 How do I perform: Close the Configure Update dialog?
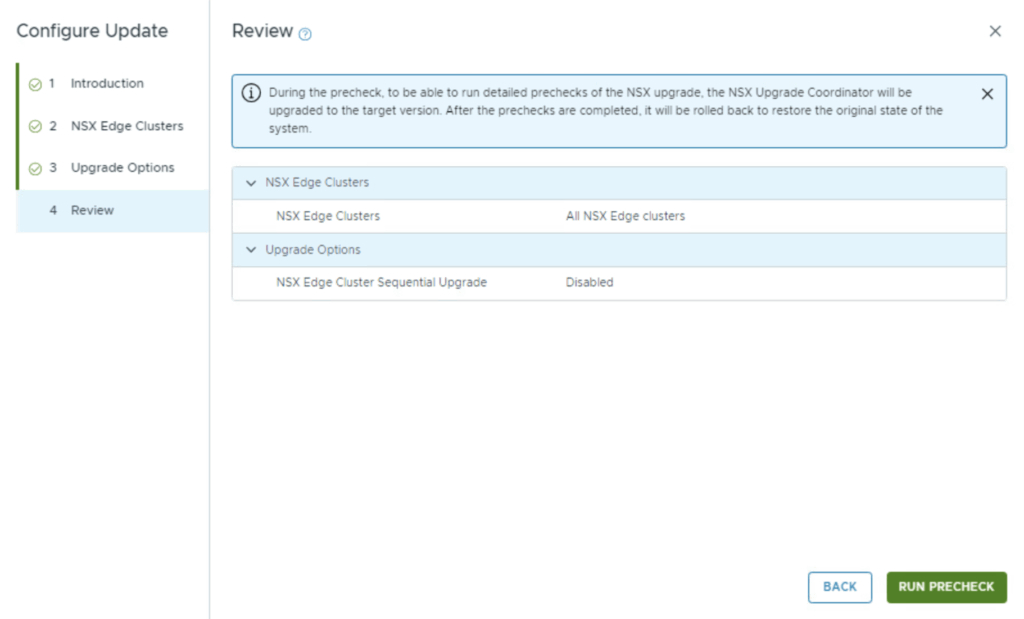pos(994,31)
